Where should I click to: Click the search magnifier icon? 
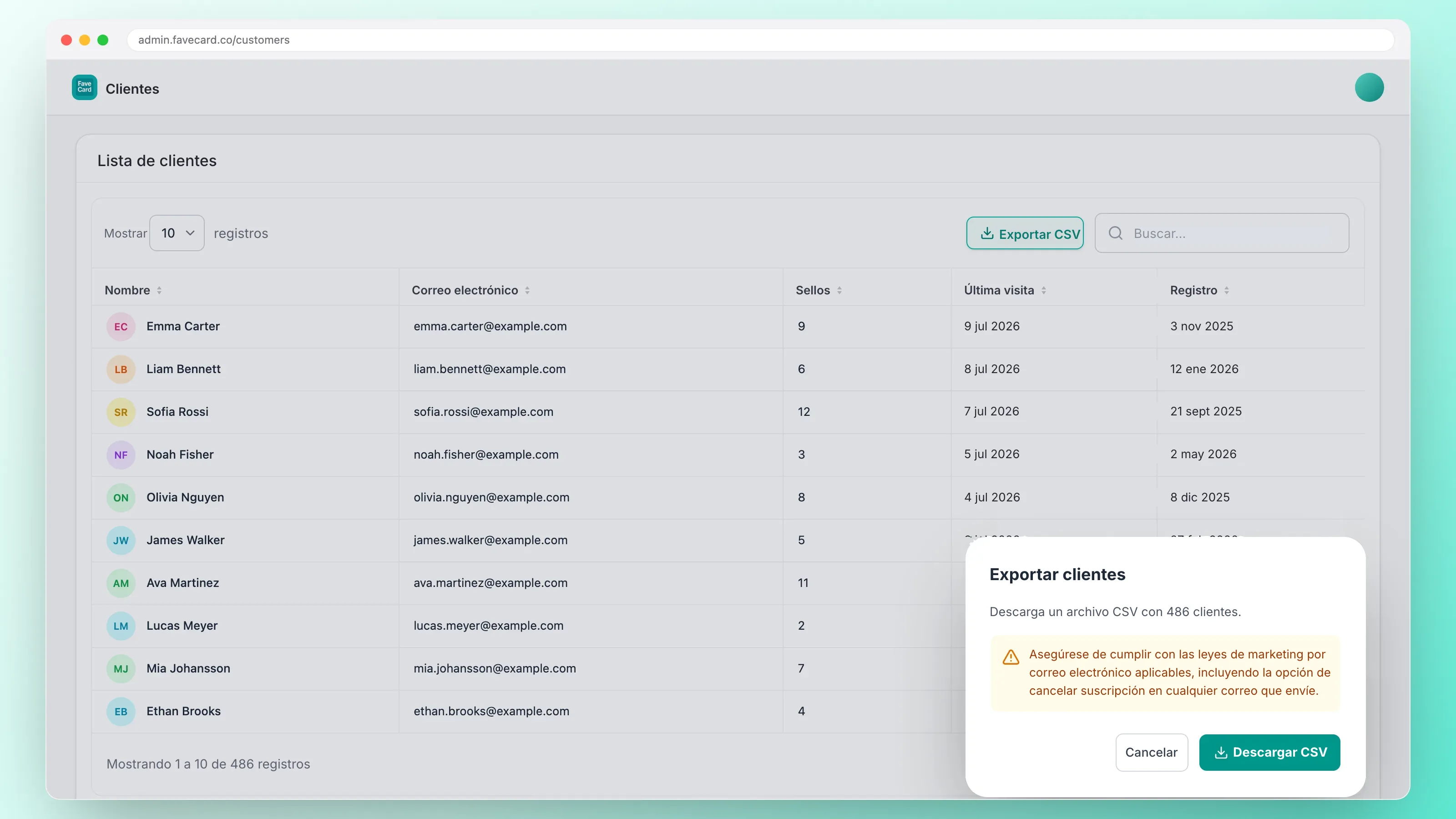1115,233
